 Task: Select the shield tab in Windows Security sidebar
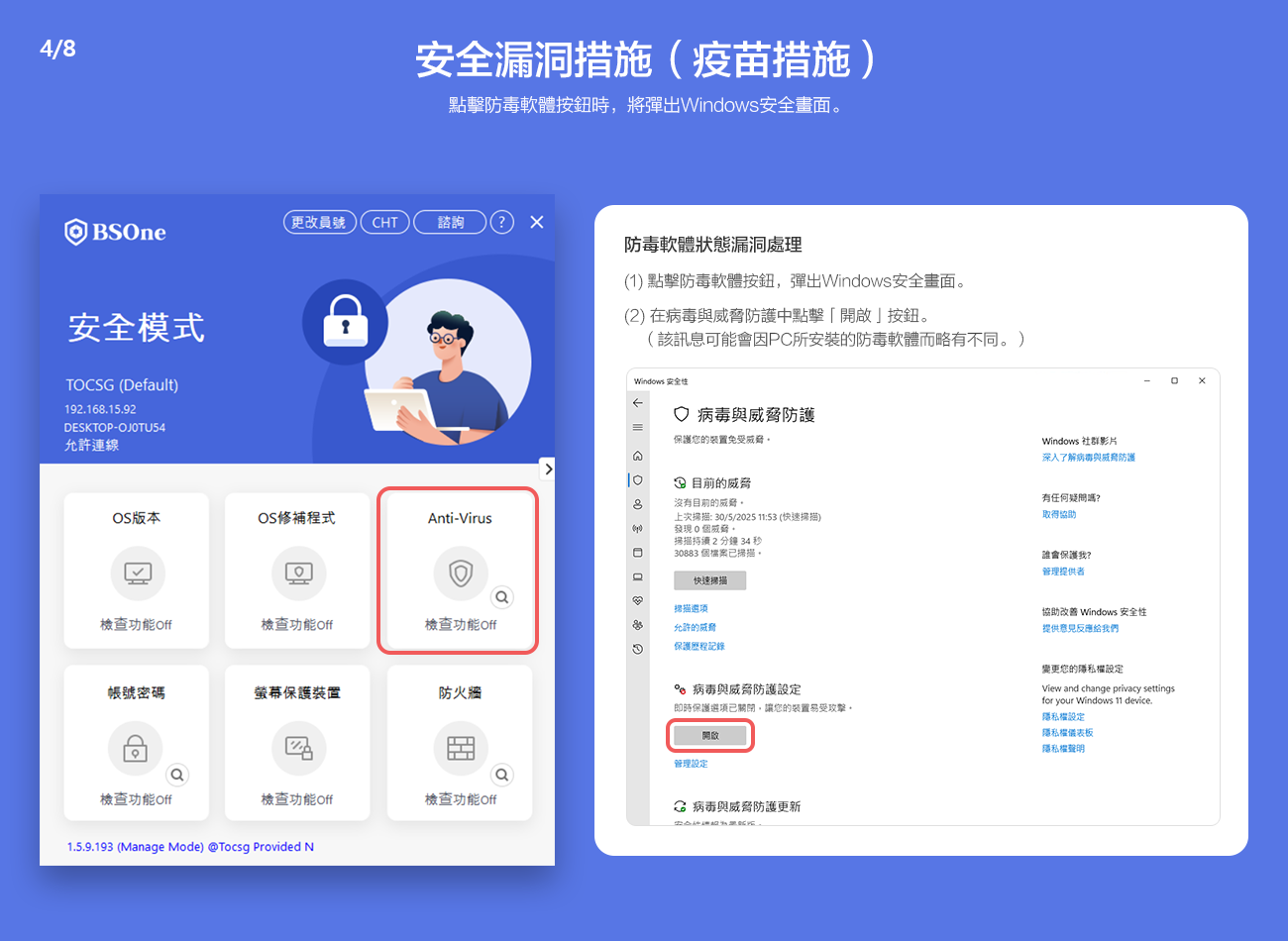[x=638, y=479]
